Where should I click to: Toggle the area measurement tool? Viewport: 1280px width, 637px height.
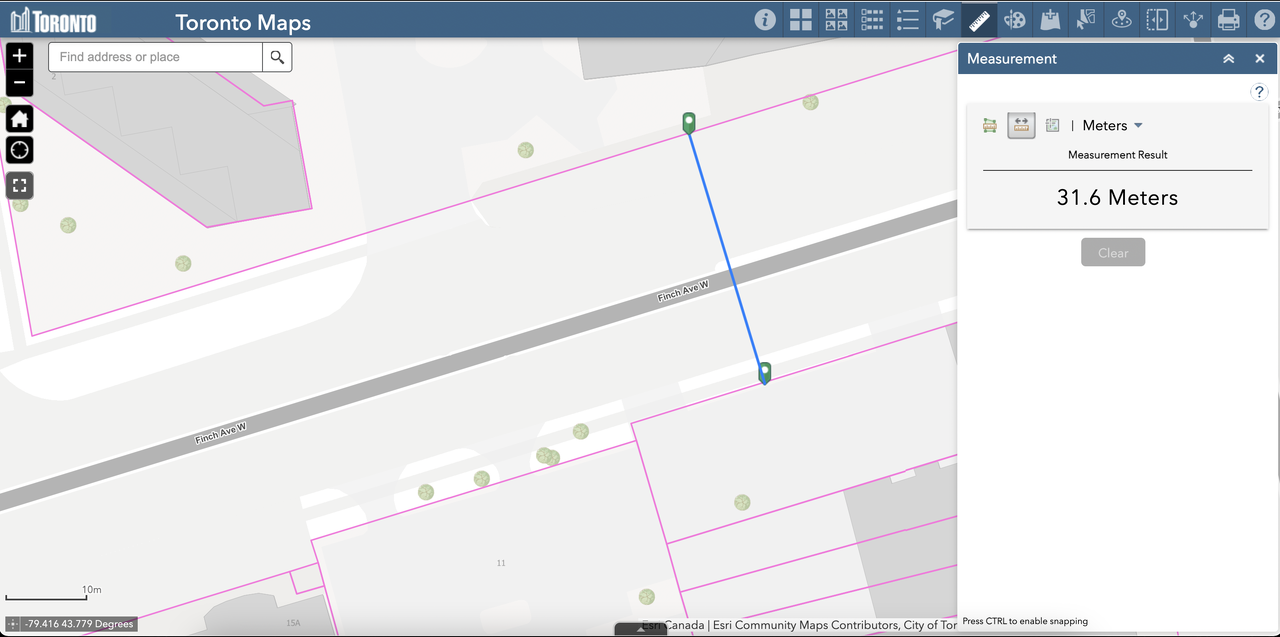point(990,125)
